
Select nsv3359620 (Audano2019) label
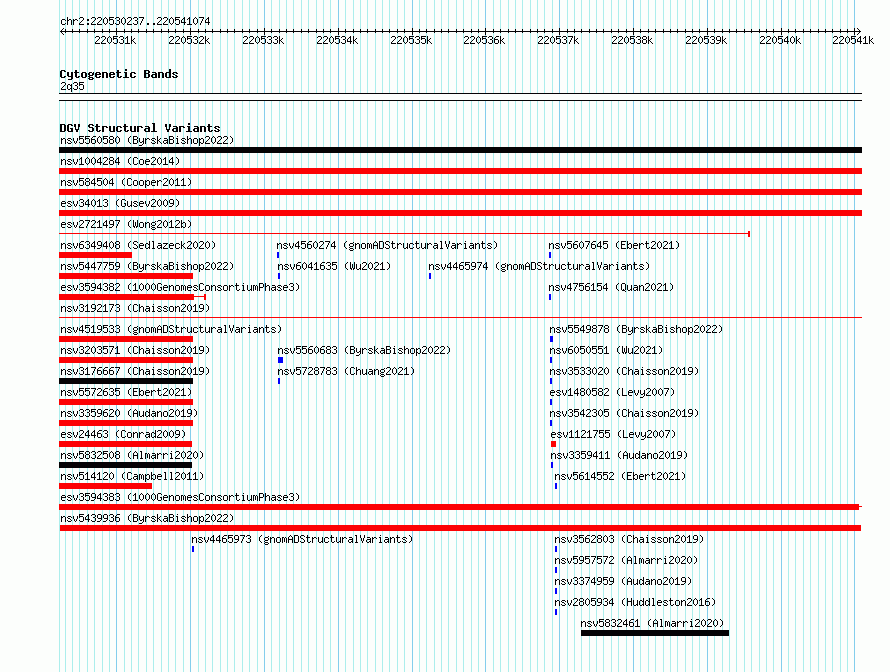pyautogui.click(x=129, y=413)
